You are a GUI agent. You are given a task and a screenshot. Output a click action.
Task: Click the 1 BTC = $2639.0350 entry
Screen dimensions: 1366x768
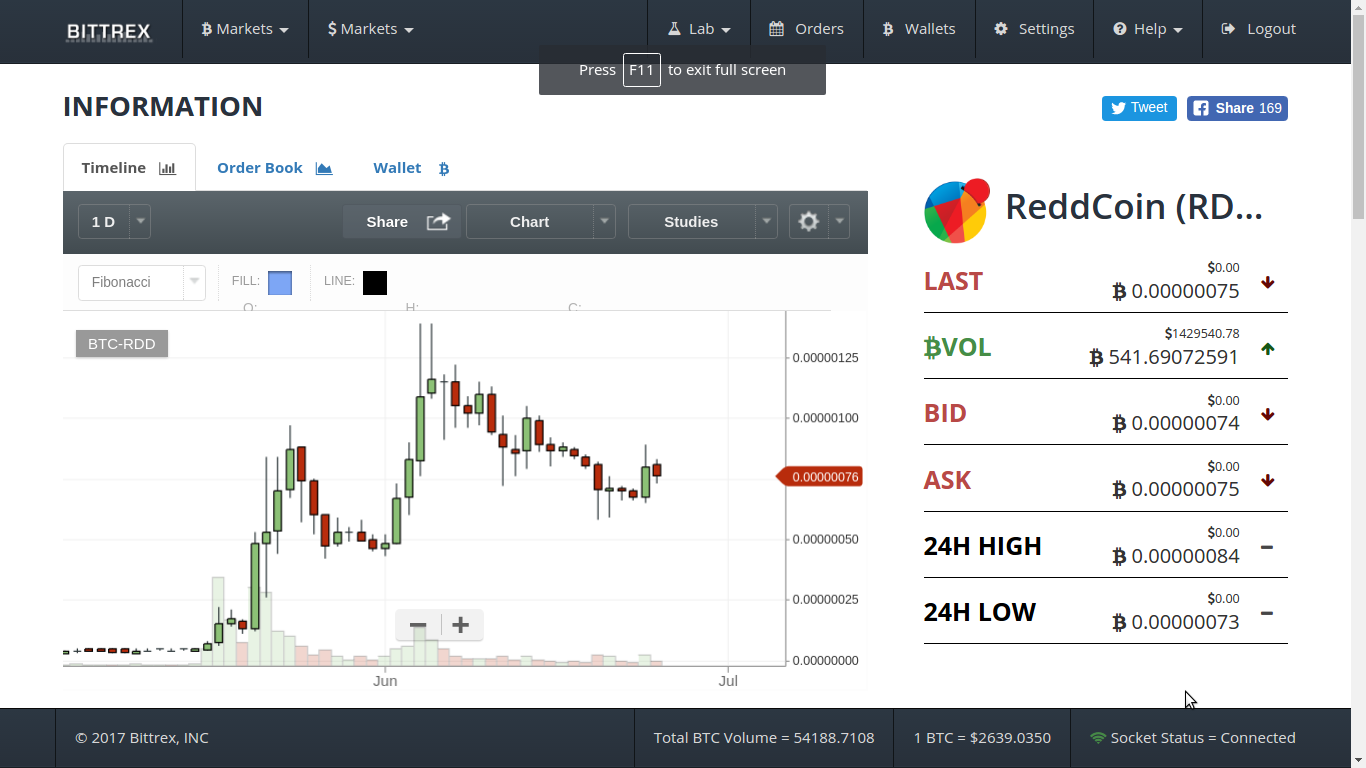(x=982, y=738)
